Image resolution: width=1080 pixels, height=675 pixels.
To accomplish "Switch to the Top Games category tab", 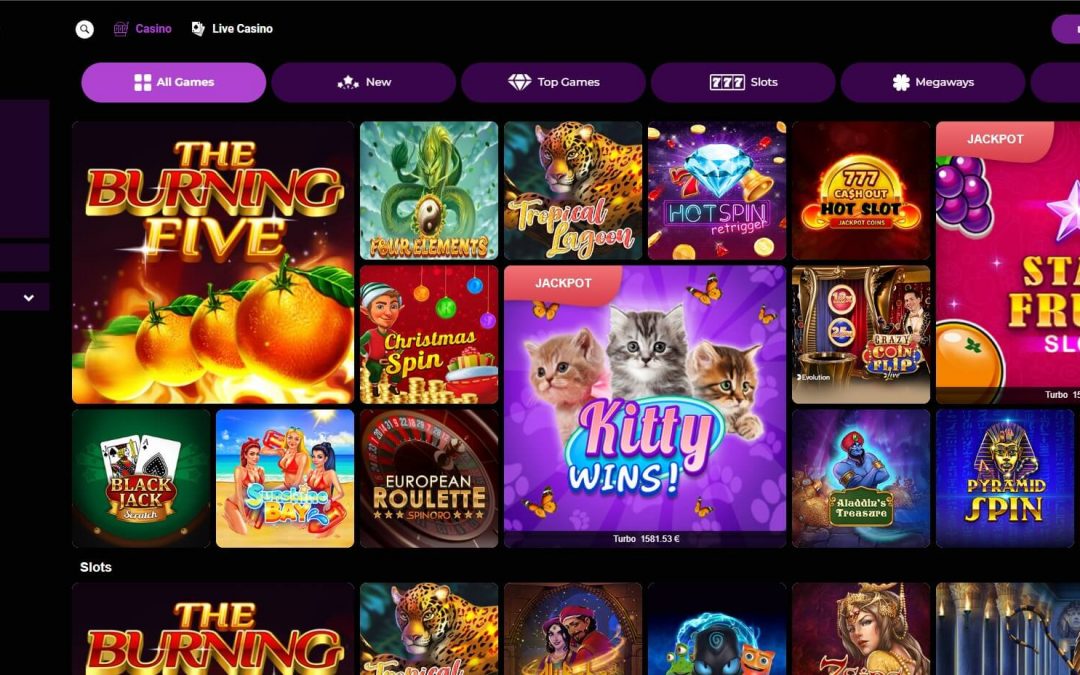I will (x=553, y=83).
